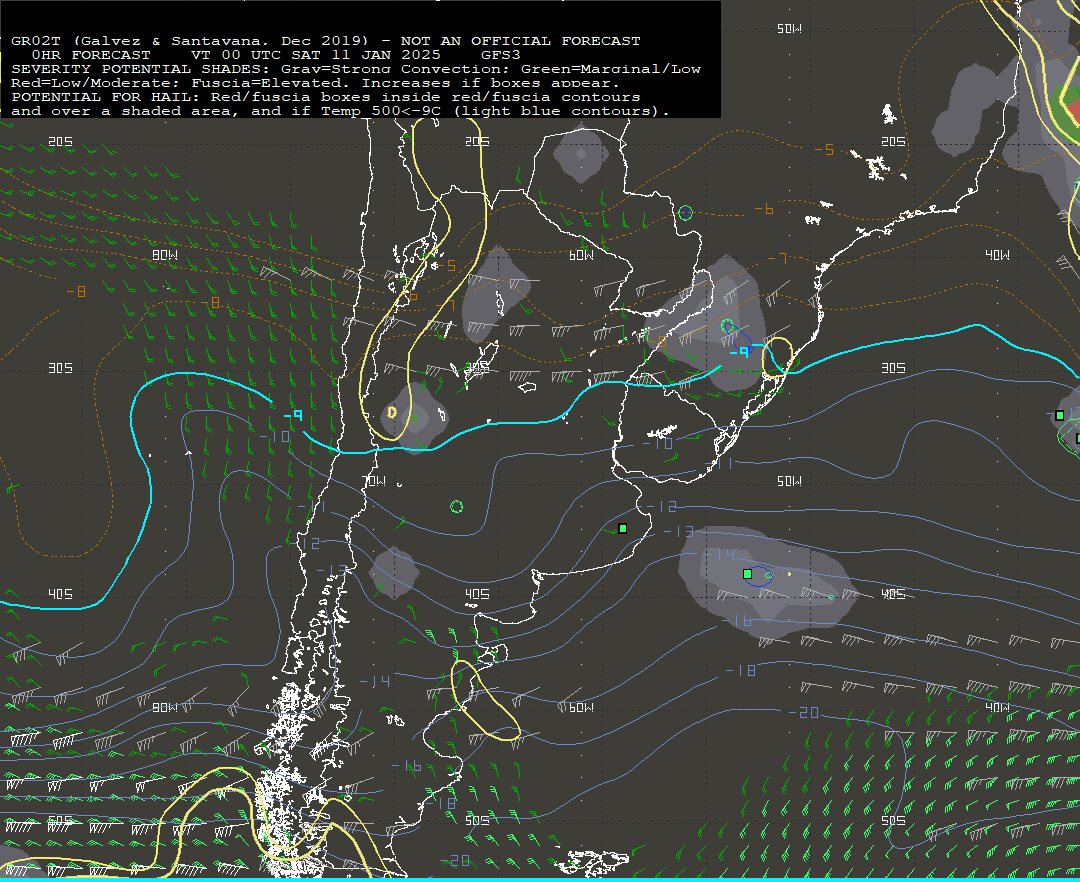Click the green circle marker east of 70W
The height and width of the screenshot is (882, 1080).
[456, 507]
